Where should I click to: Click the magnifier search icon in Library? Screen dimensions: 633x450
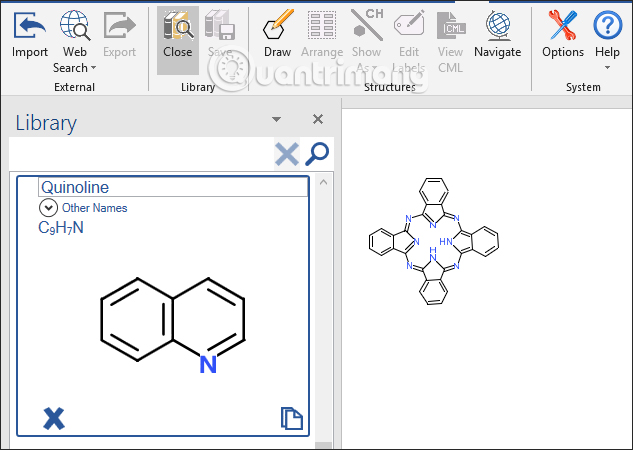click(317, 154)
